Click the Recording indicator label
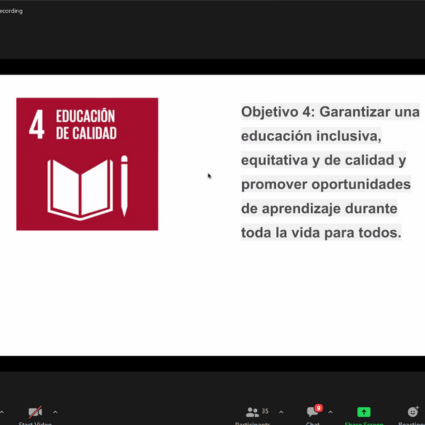 pos(11,11)
